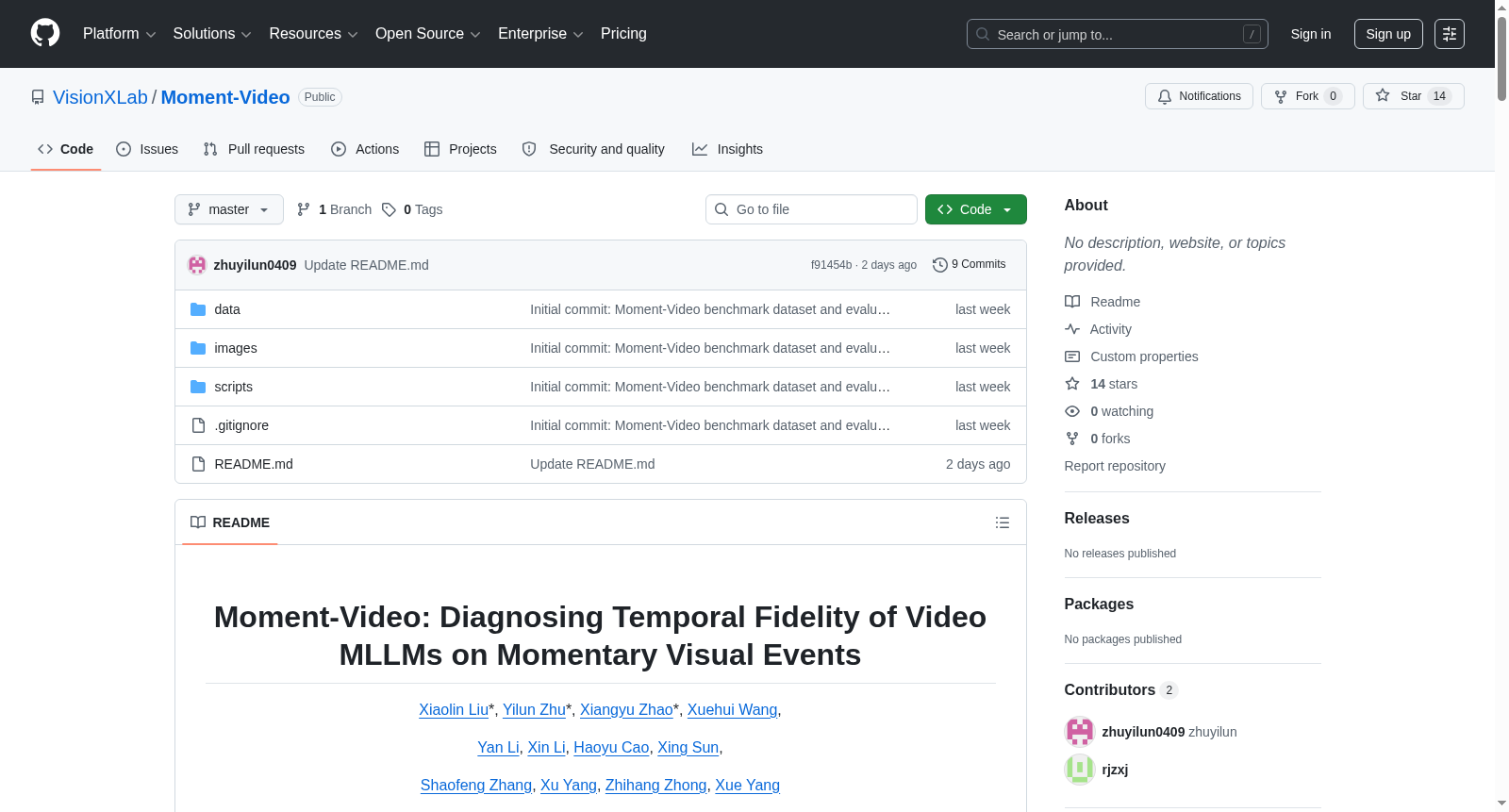View the 1 Branch link
This screenshot has width=1509, height=812.
[335, 209]
